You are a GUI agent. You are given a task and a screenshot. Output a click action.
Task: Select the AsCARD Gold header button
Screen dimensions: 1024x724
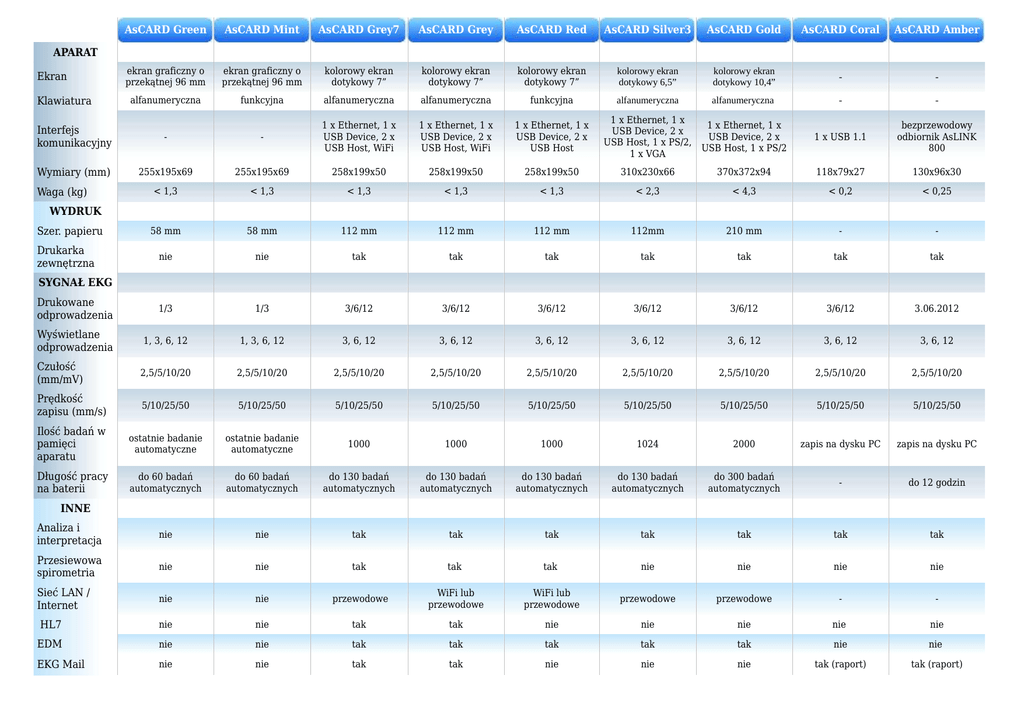pos(743,30)
